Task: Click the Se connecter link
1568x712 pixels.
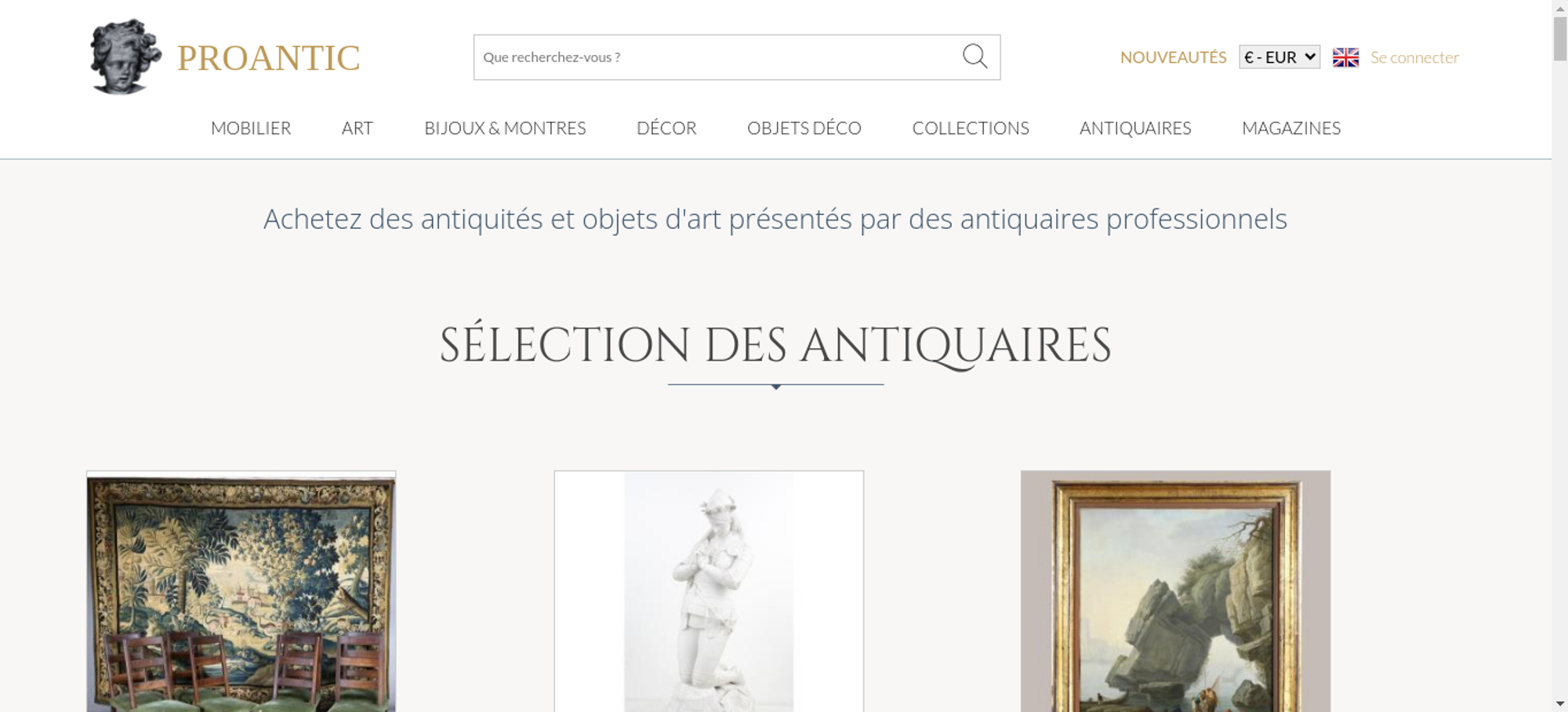Action: point(1414,57)
